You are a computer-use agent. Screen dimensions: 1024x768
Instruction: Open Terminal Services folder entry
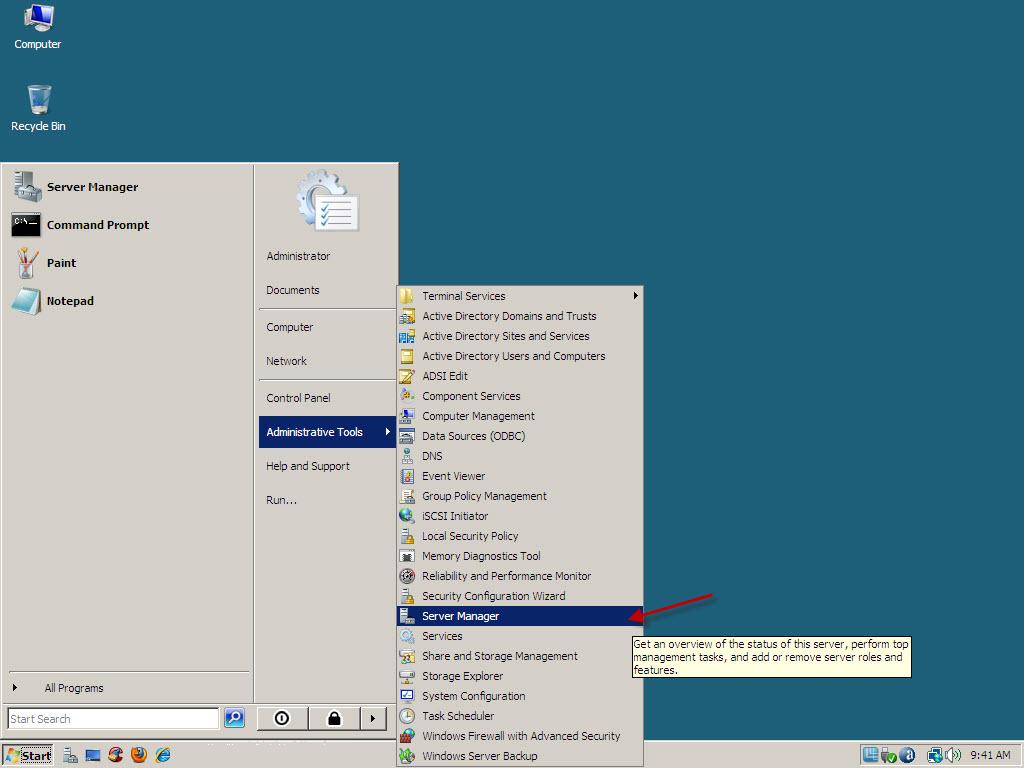(x=519, y=296)
